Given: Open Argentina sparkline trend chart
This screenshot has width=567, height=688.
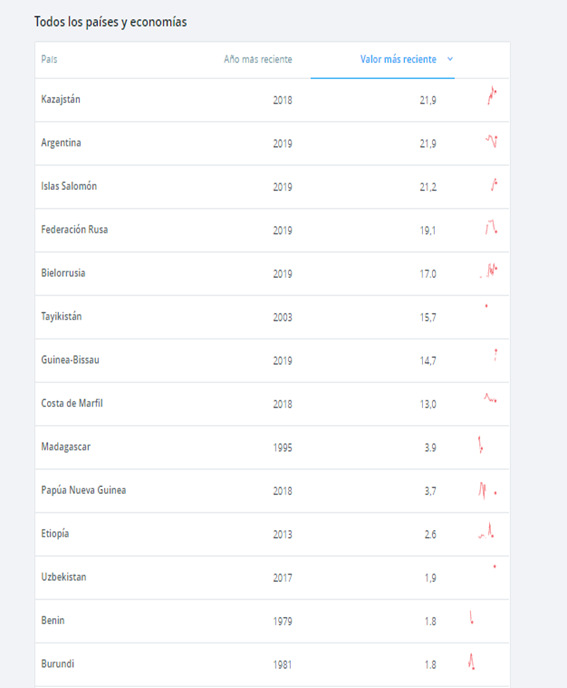Looking at the screenshot, I should (x=492, y=141).
